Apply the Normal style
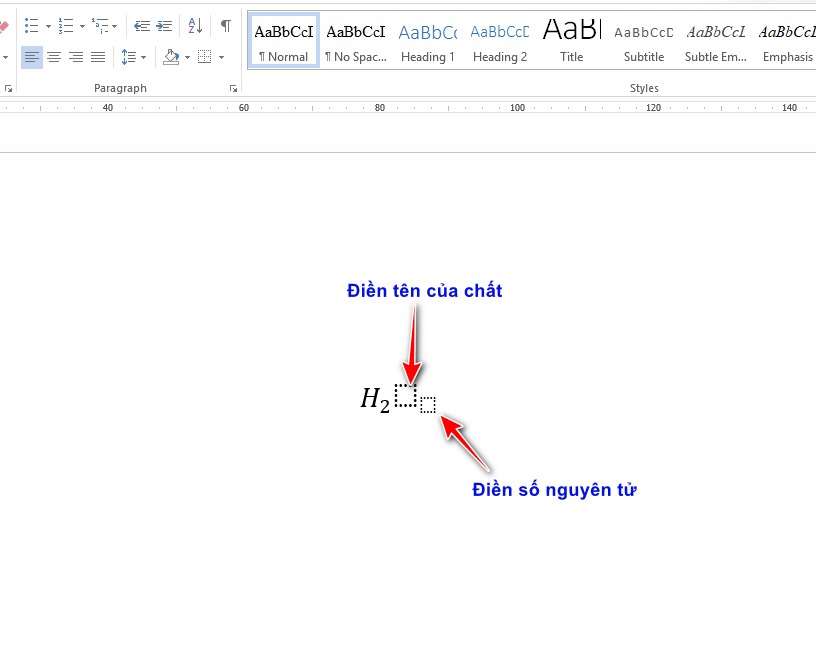Screen dimensions: 816x653 click(284, 41)
